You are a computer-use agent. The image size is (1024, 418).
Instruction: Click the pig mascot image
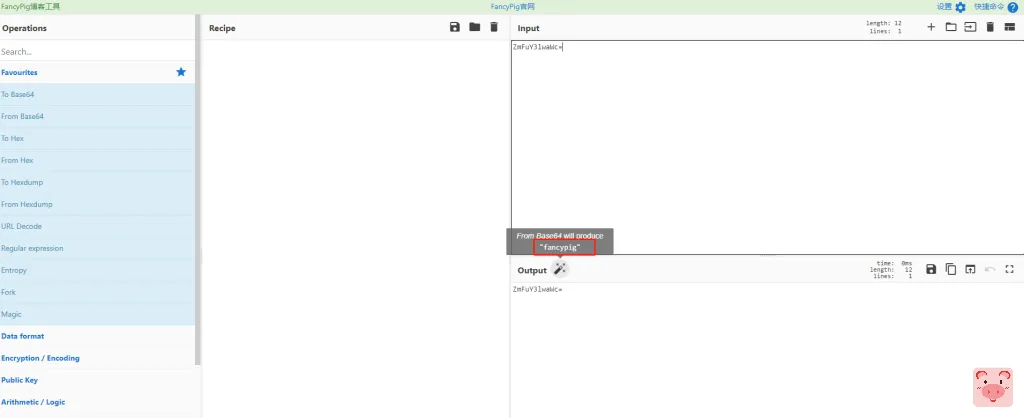pyautogui.click(x=993, y=387)
